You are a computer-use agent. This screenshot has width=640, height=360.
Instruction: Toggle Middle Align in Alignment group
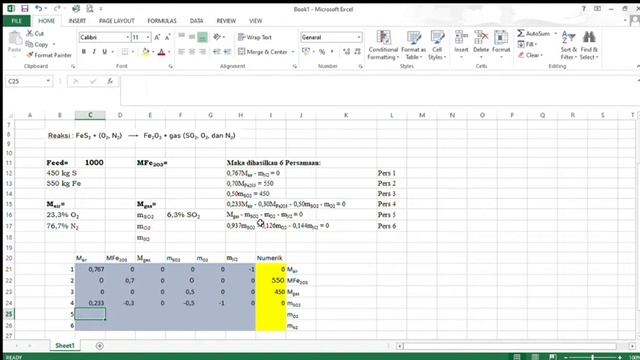click(192, 37)
